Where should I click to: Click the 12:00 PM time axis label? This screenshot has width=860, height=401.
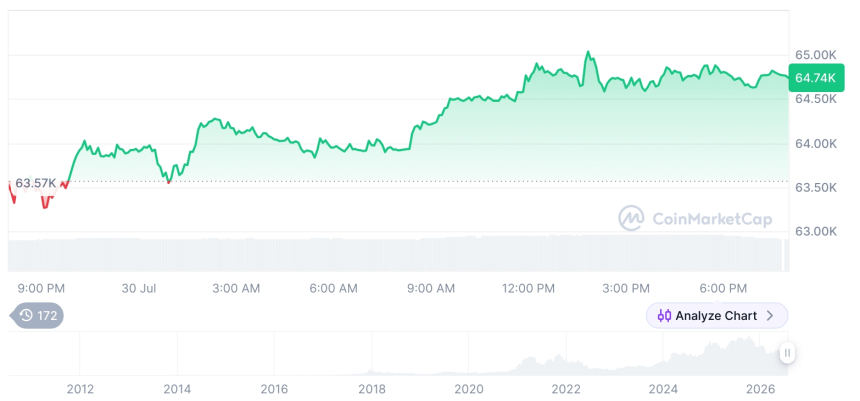click(528, 289)
